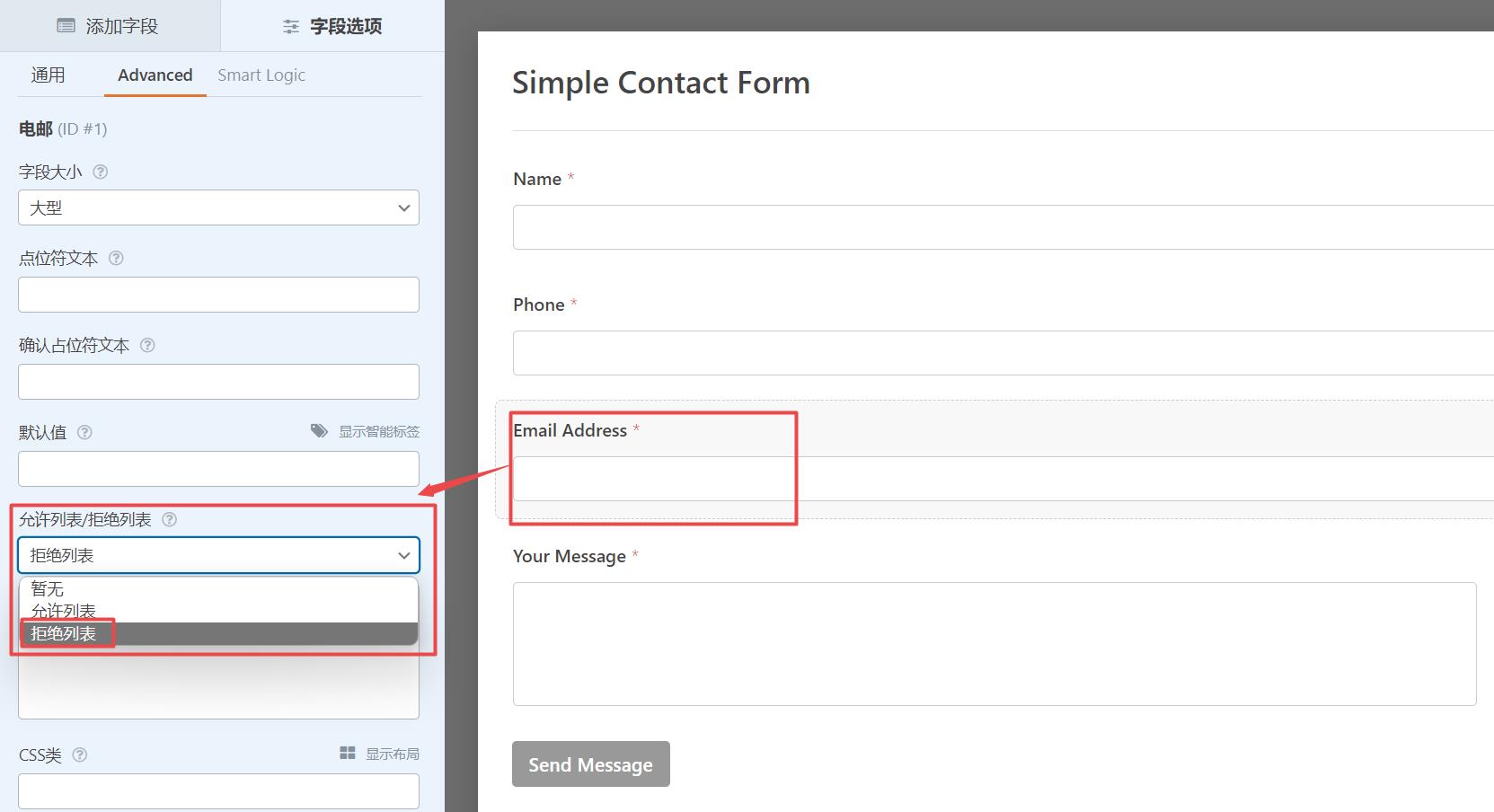Click help icon next to 默认值
The height and width of the screenshot is (812, 1494).
[x=84, y=432]
